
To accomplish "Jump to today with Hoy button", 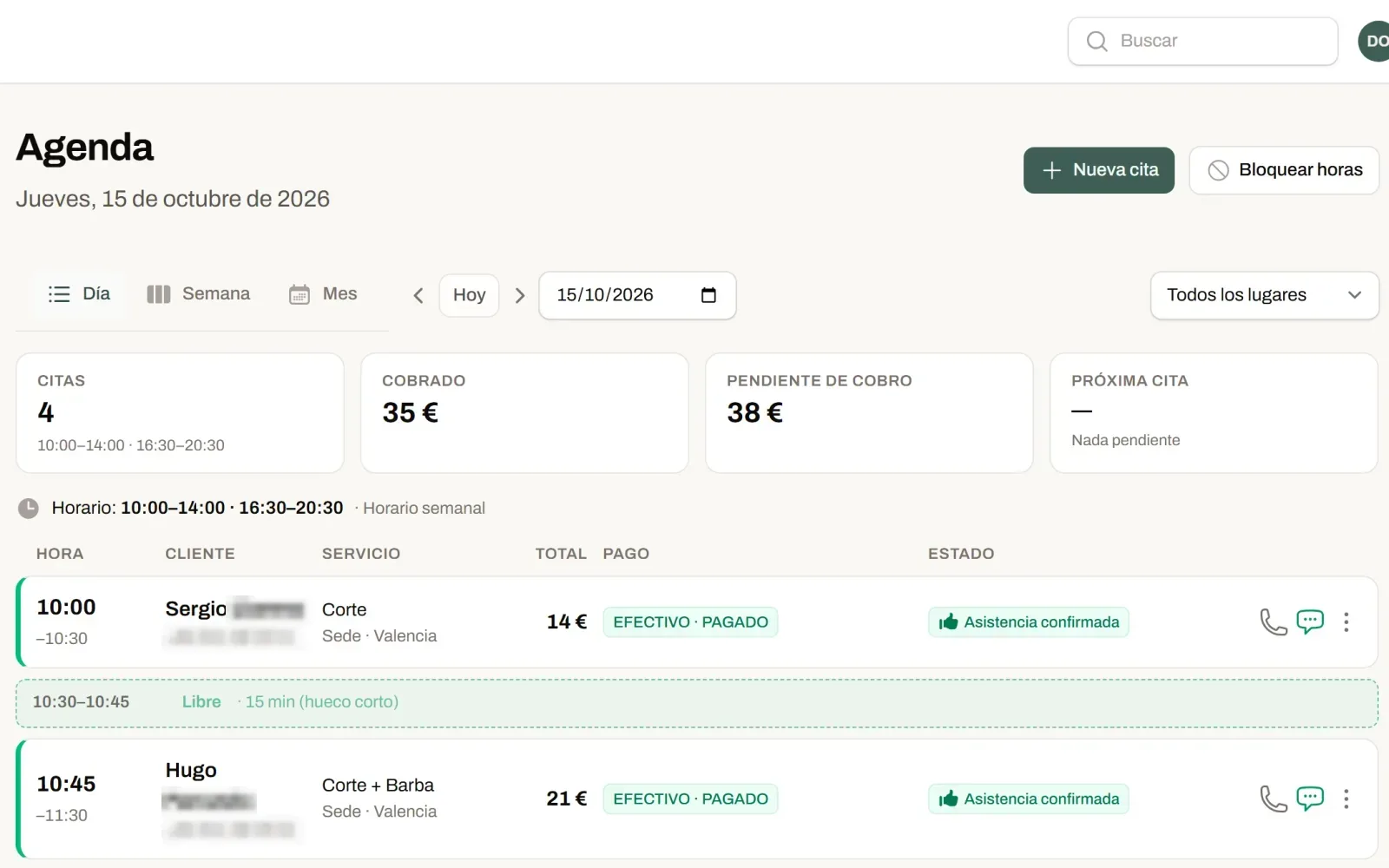I will [x=469, y=295].
